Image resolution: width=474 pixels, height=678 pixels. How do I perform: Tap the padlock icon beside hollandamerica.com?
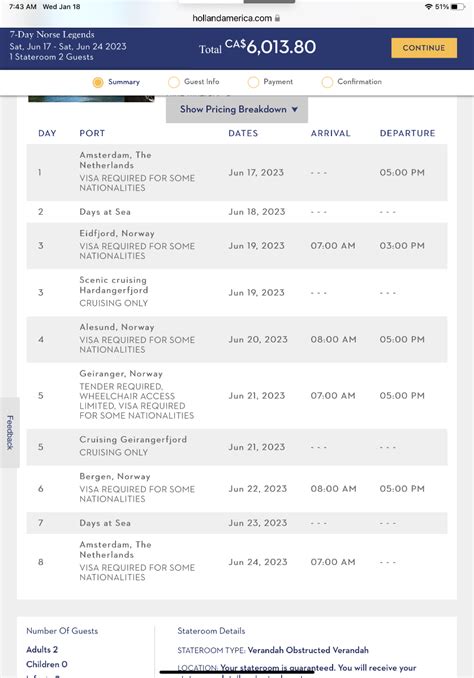[x=278, y=18]
